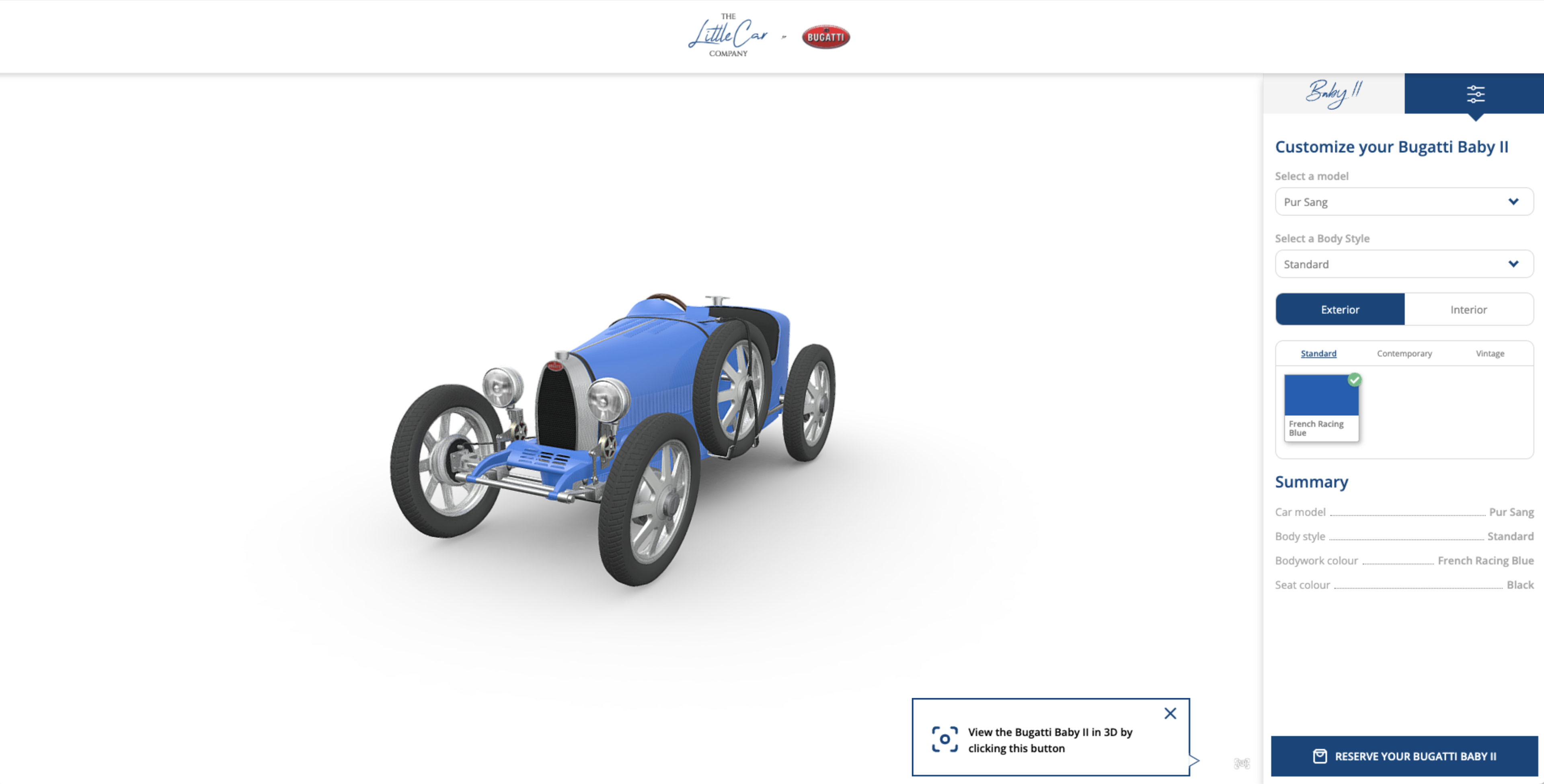Click the chevron arrow next to Pur Sang

1513,202
